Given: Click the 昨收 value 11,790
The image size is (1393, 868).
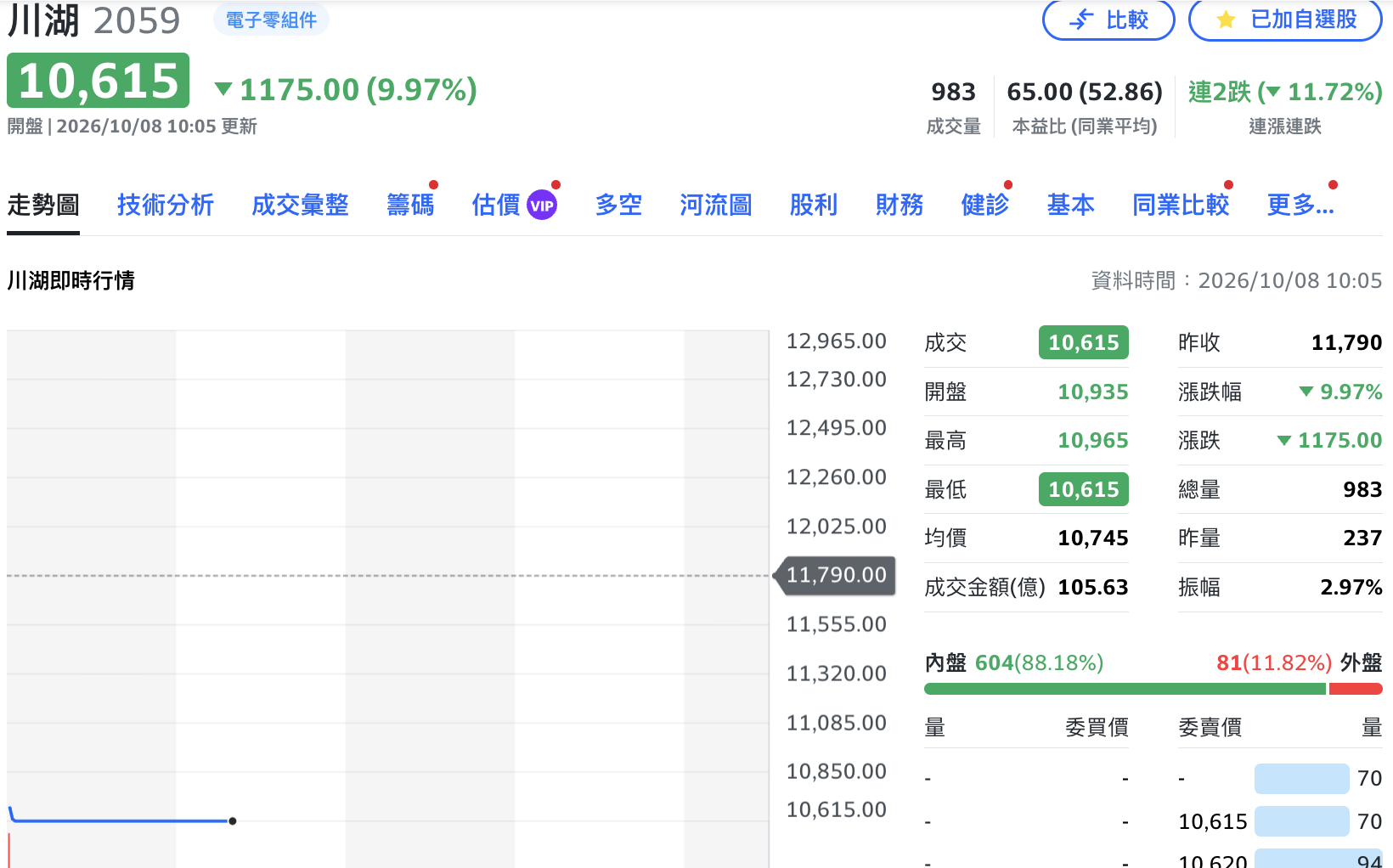Looking at the screenshot, I should tap(1346, 342).
